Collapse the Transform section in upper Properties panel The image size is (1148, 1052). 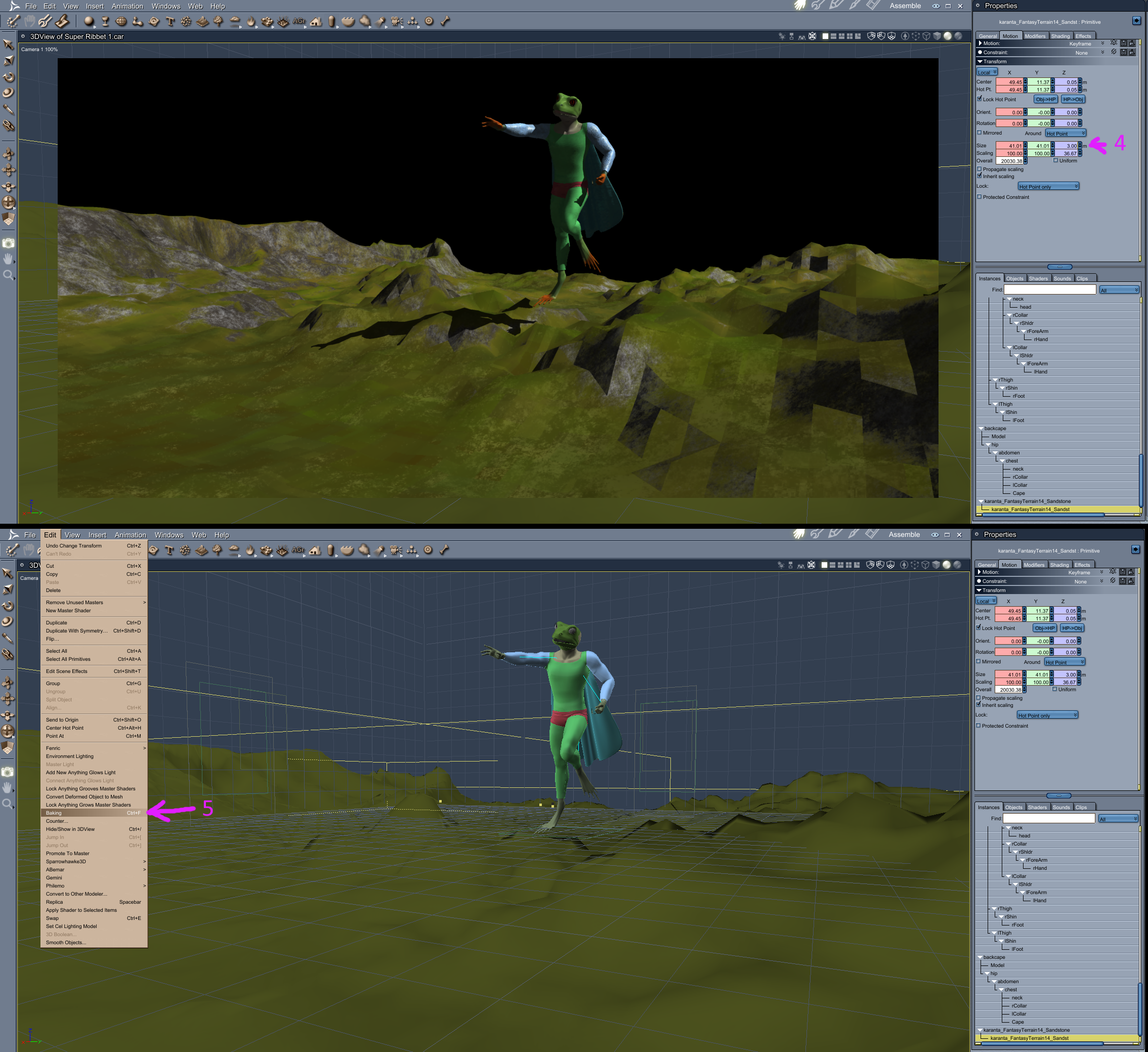point(980,62)
